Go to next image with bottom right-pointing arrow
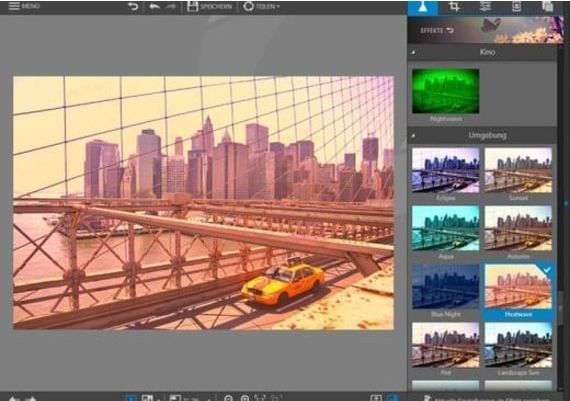570x401 pixels. pyautogui.click(x=31, y=398)
